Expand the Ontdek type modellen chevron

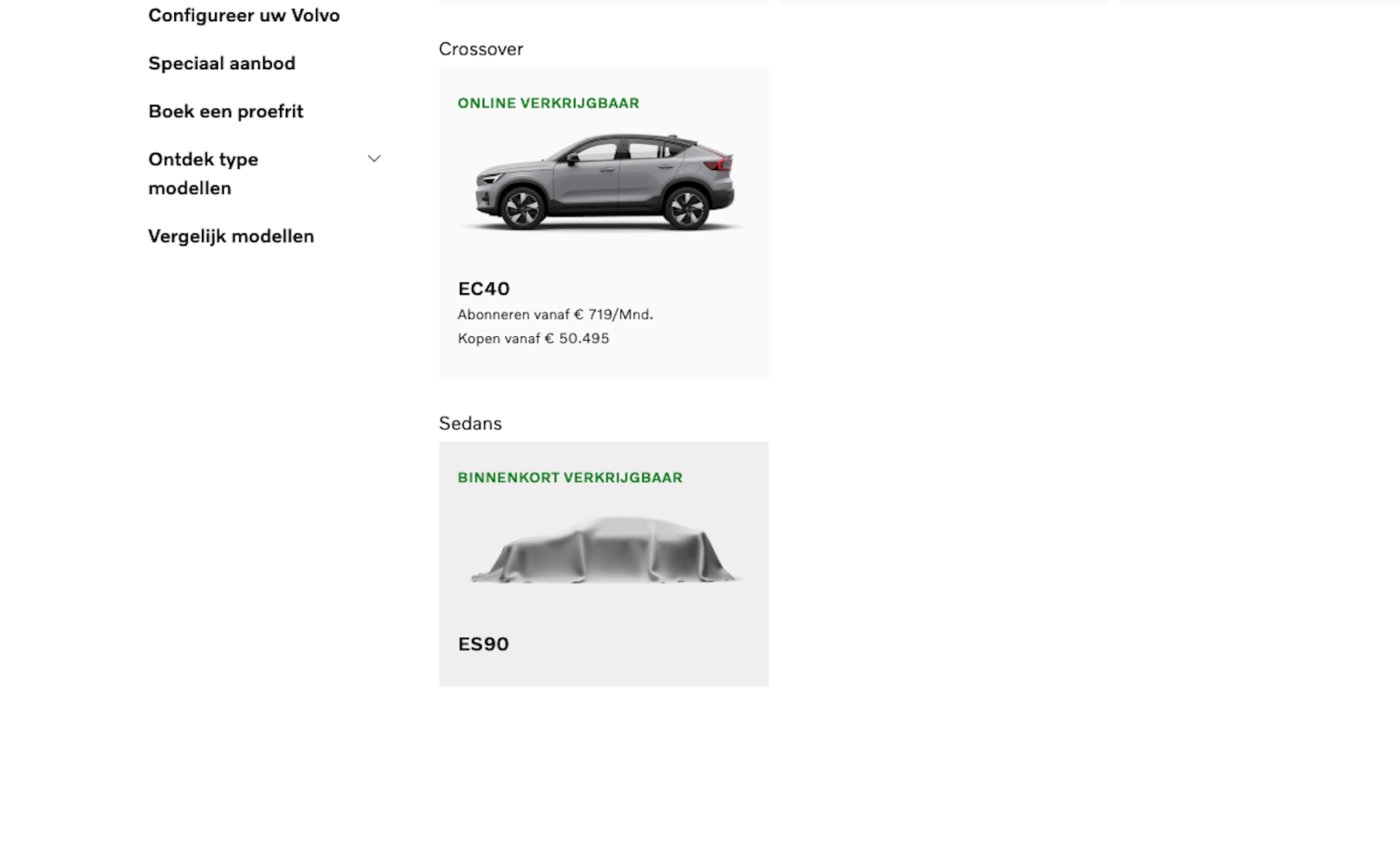[374, 159]
